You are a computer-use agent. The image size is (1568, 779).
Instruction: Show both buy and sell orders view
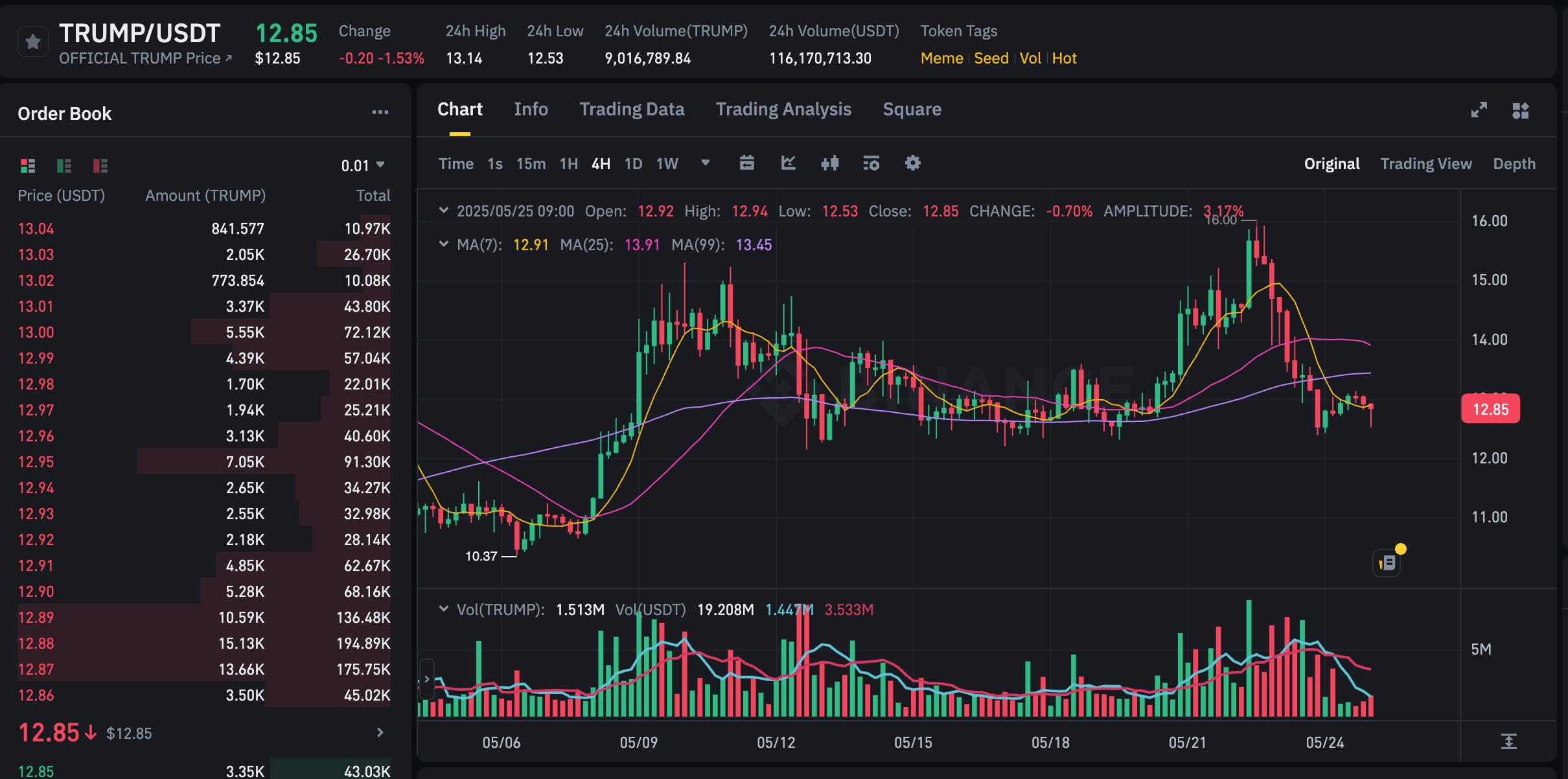click(28, 166)
